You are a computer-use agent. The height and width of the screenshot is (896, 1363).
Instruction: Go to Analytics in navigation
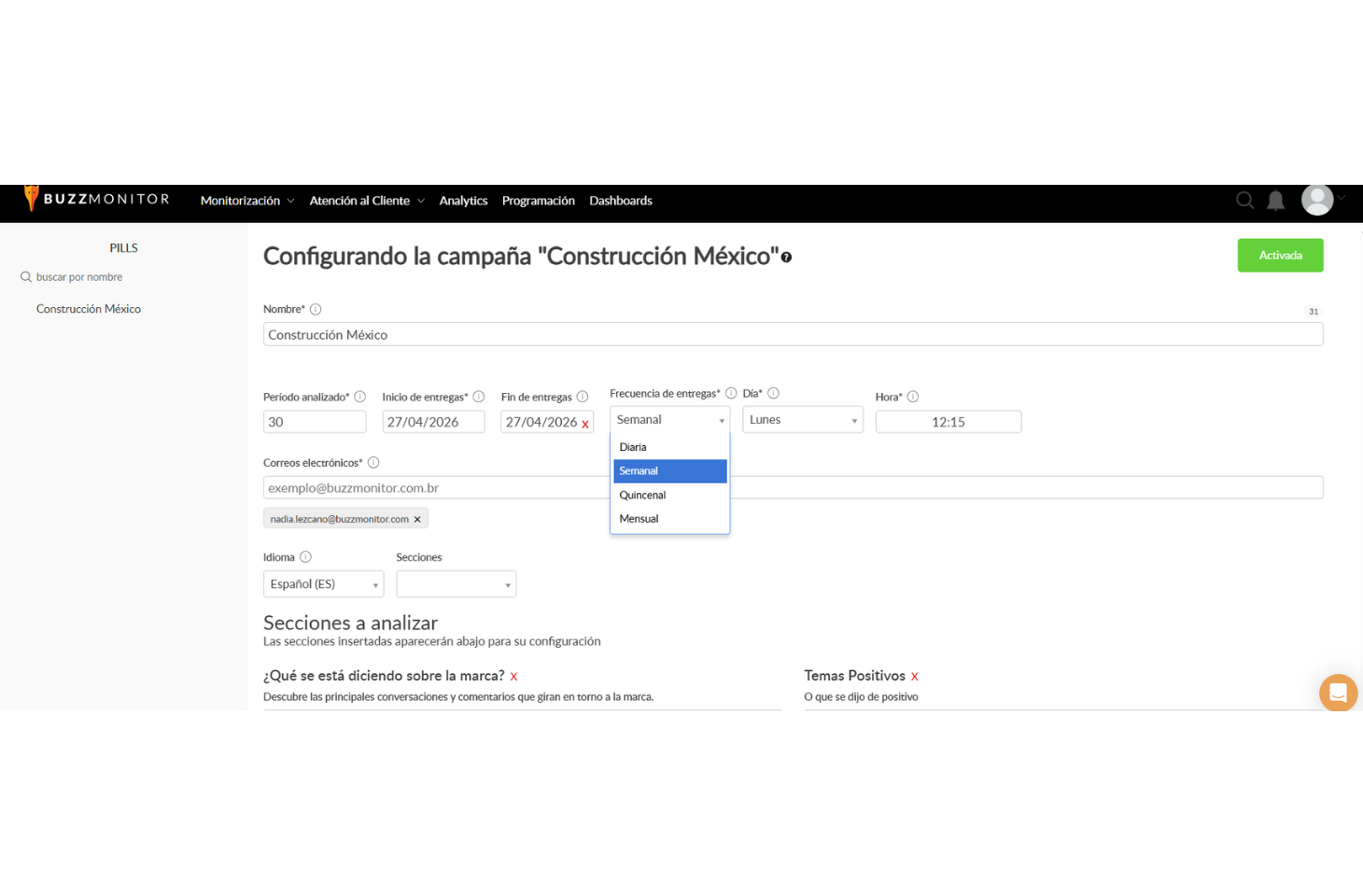463,201
